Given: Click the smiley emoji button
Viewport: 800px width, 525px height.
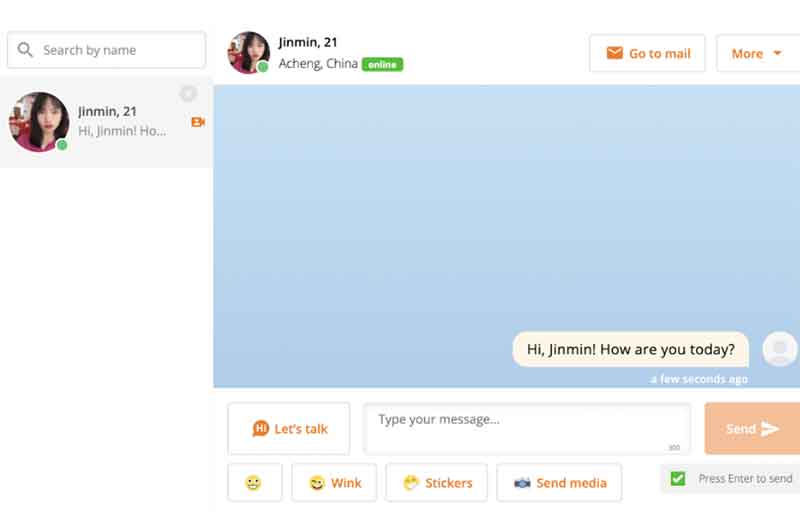Looking at the screenshot, I should coord(254,482).
